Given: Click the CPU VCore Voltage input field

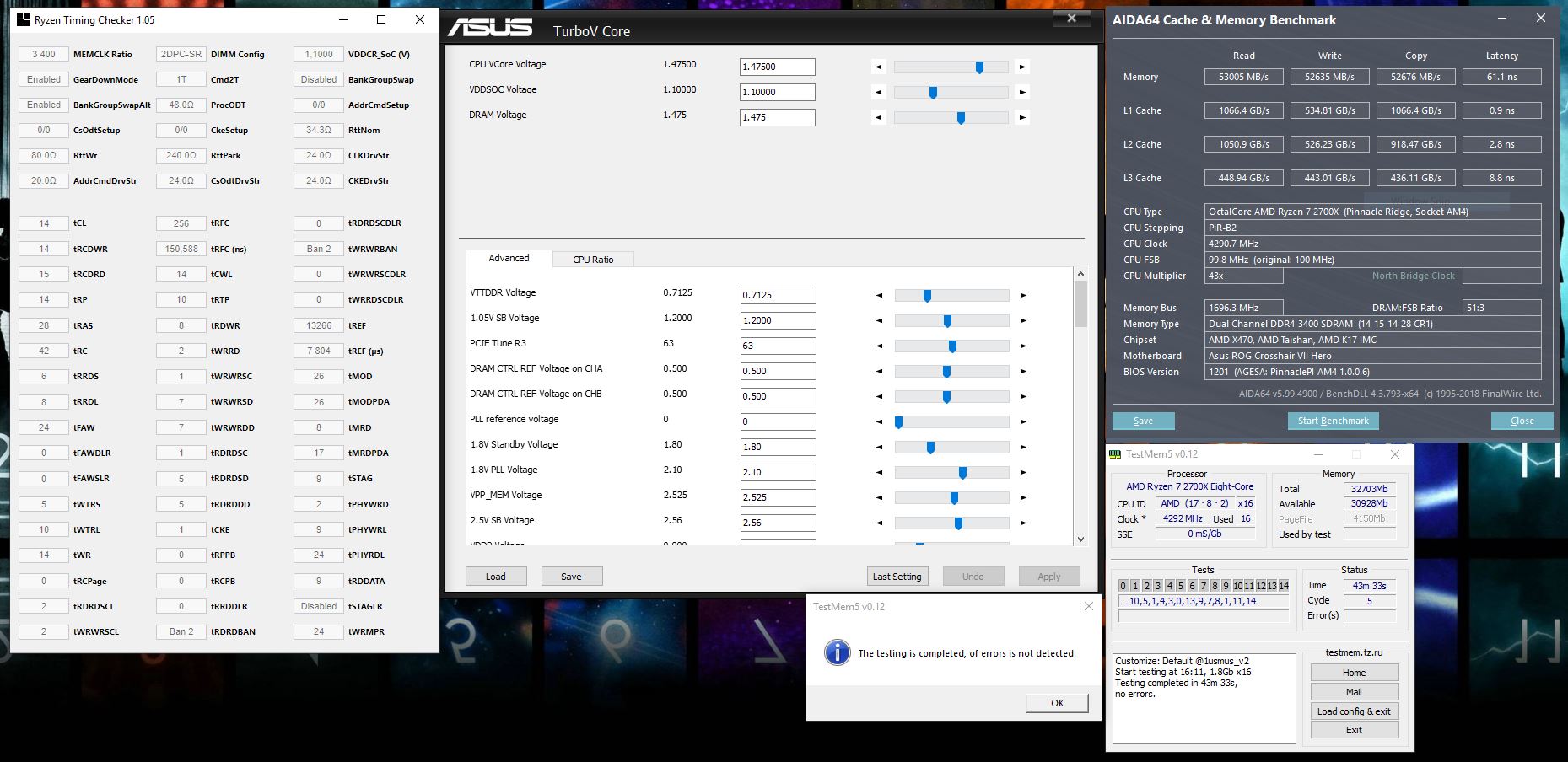Looking at the screenshot, I should click(x=778, y=67).
